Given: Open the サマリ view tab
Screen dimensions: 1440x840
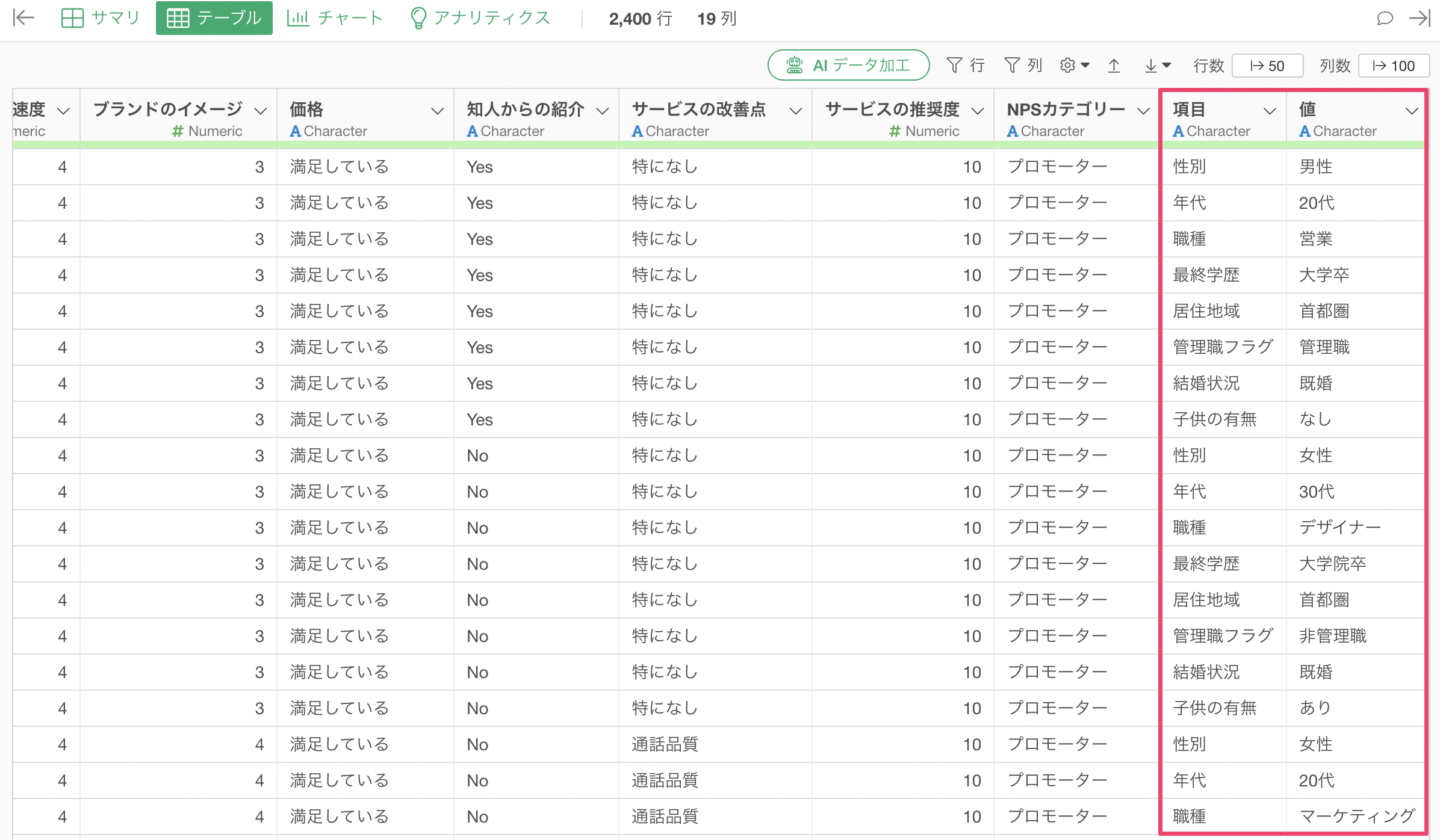Looking at the screenshot, I should click(x=101, y=18).
